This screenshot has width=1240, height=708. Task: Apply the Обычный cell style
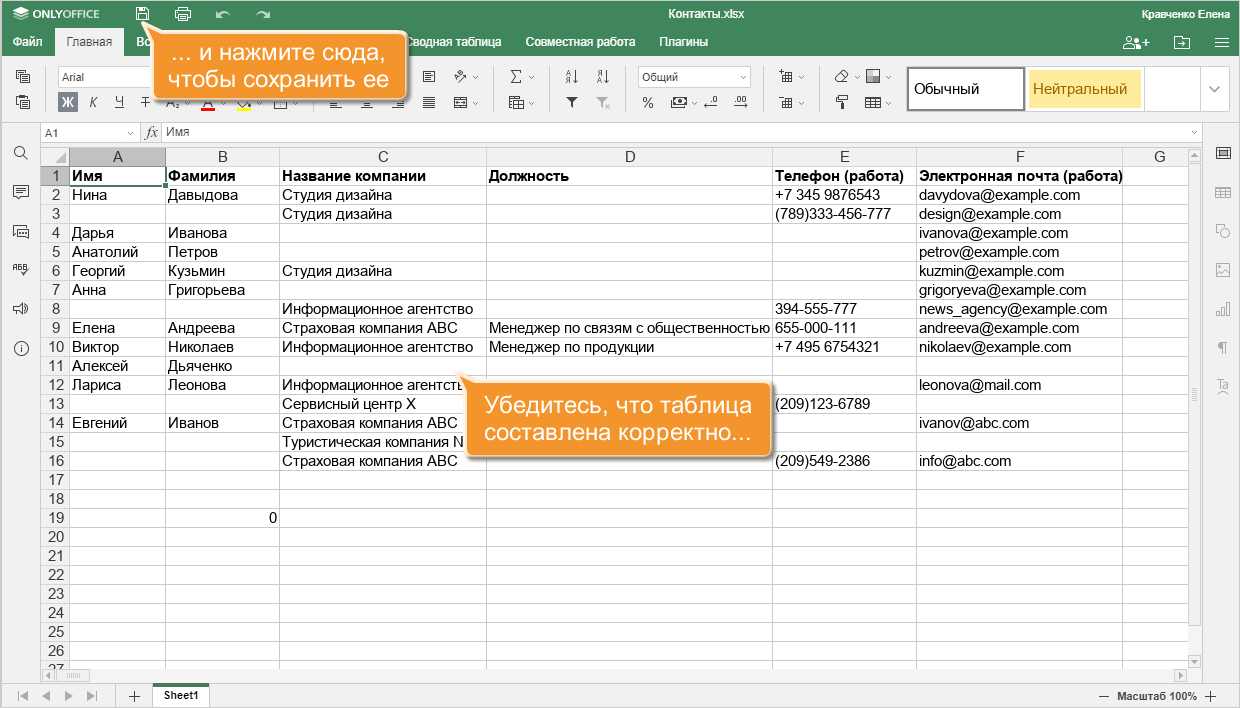pos(966,89)
